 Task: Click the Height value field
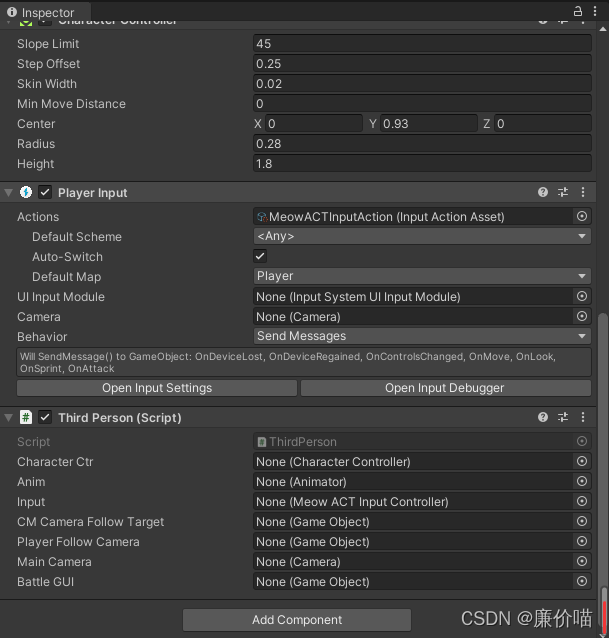click(422, 164)
